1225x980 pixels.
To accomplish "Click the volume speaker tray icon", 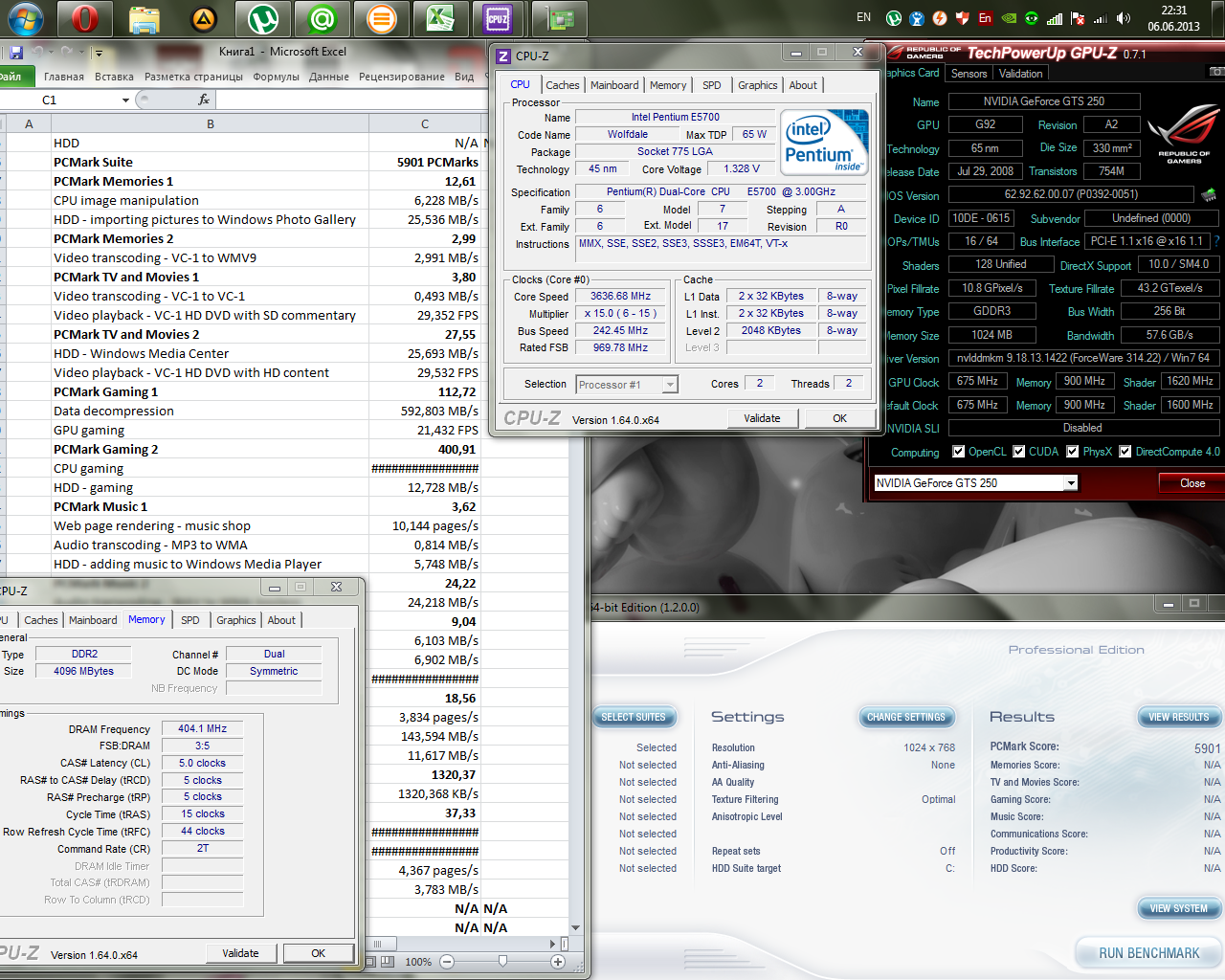I will pyautogui.click(x=1124, y=18).
